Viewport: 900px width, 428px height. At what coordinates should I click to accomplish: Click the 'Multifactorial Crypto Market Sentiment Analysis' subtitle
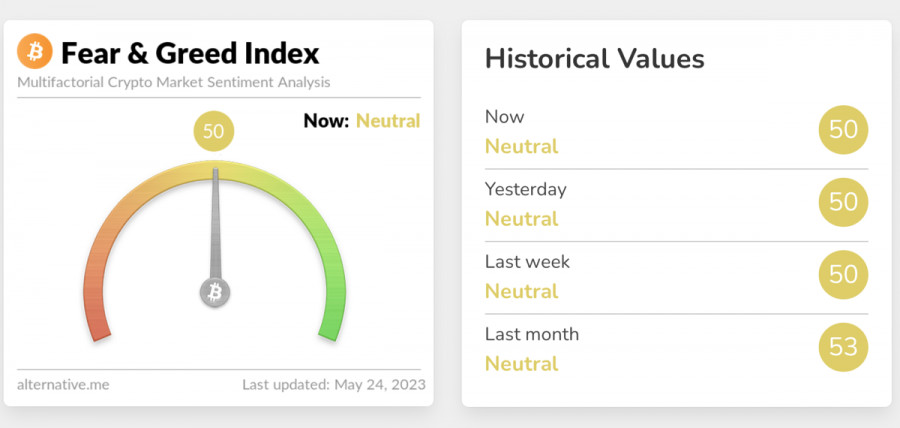(x=173, y=82)
